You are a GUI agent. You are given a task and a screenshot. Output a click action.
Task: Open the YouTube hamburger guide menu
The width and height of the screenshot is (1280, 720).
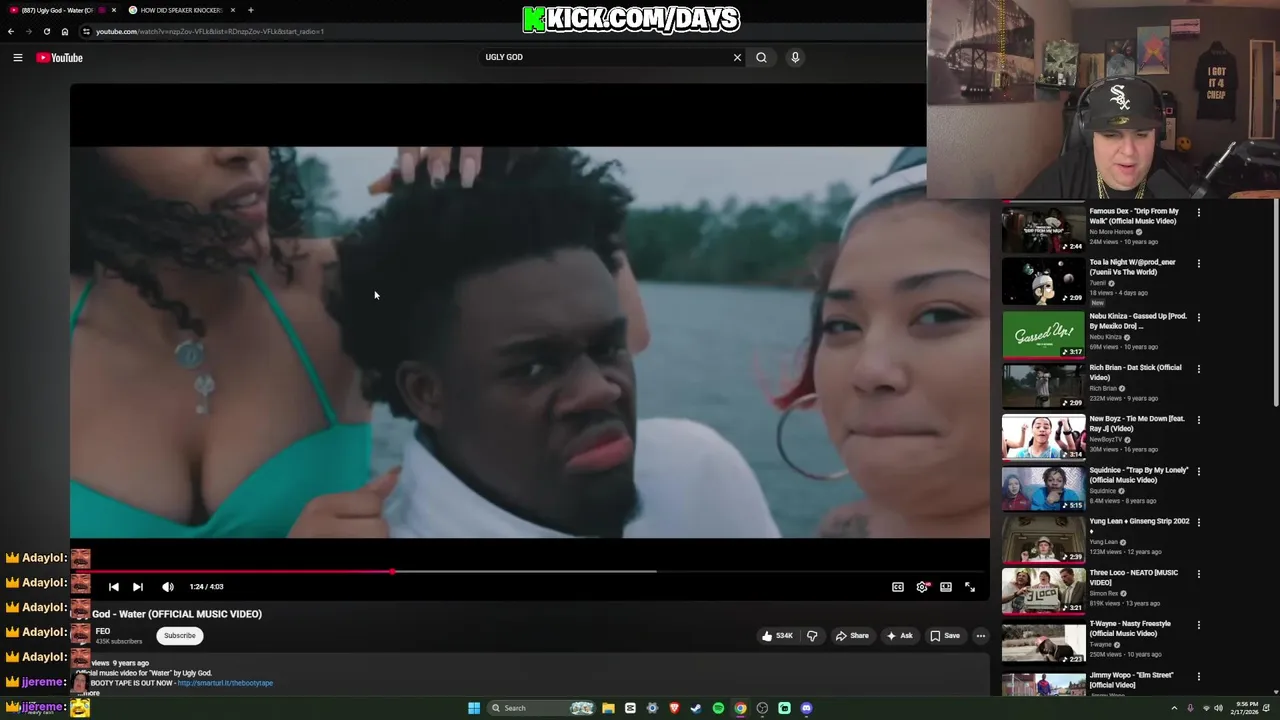tap(17, 58)
